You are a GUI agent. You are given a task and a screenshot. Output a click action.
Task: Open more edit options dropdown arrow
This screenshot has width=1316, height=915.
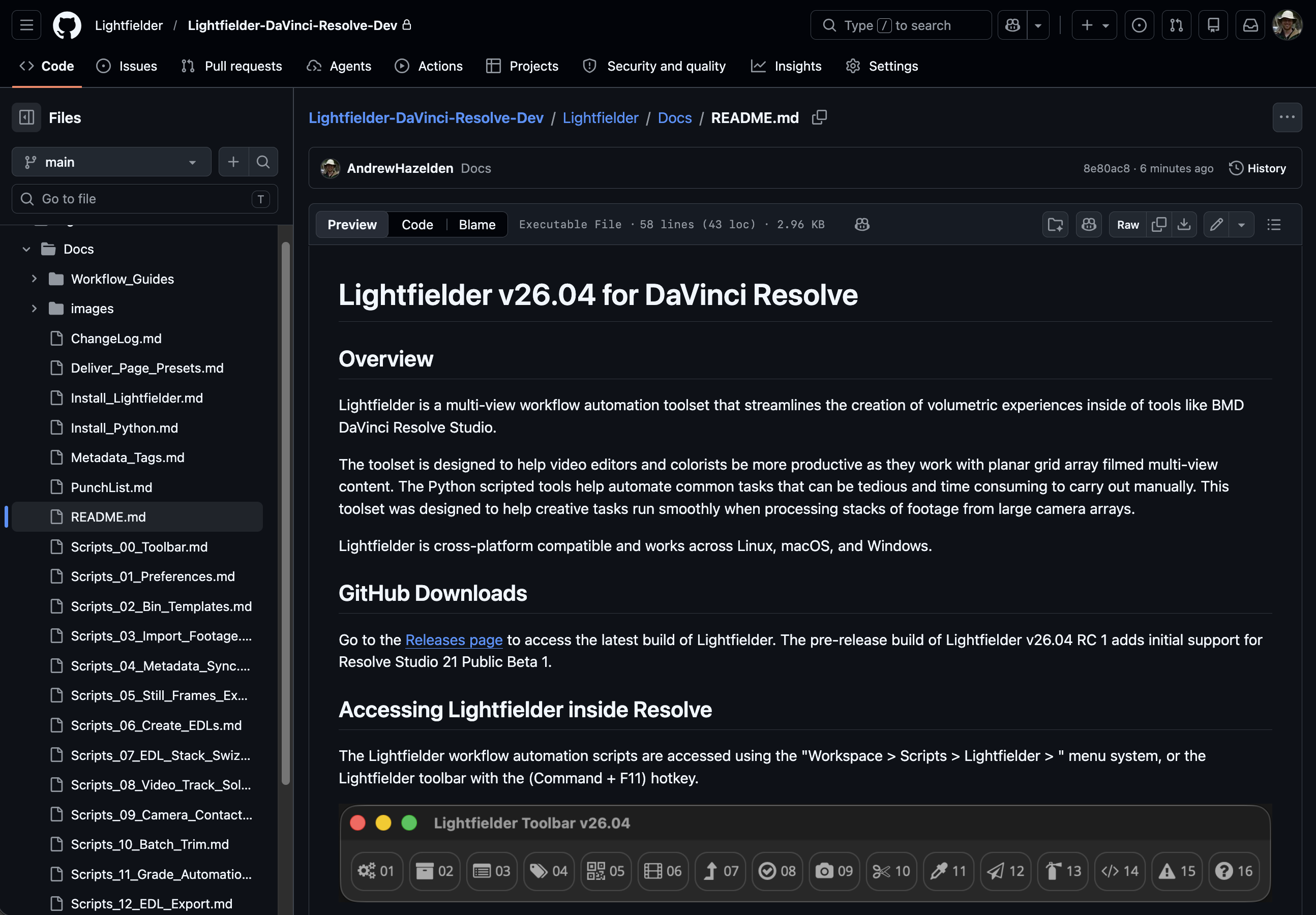[x=1241, y=225]
